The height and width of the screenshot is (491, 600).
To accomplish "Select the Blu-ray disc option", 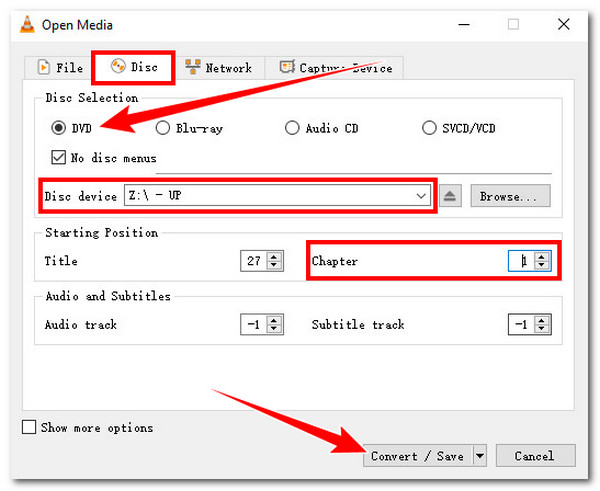I will click(163, 128).
